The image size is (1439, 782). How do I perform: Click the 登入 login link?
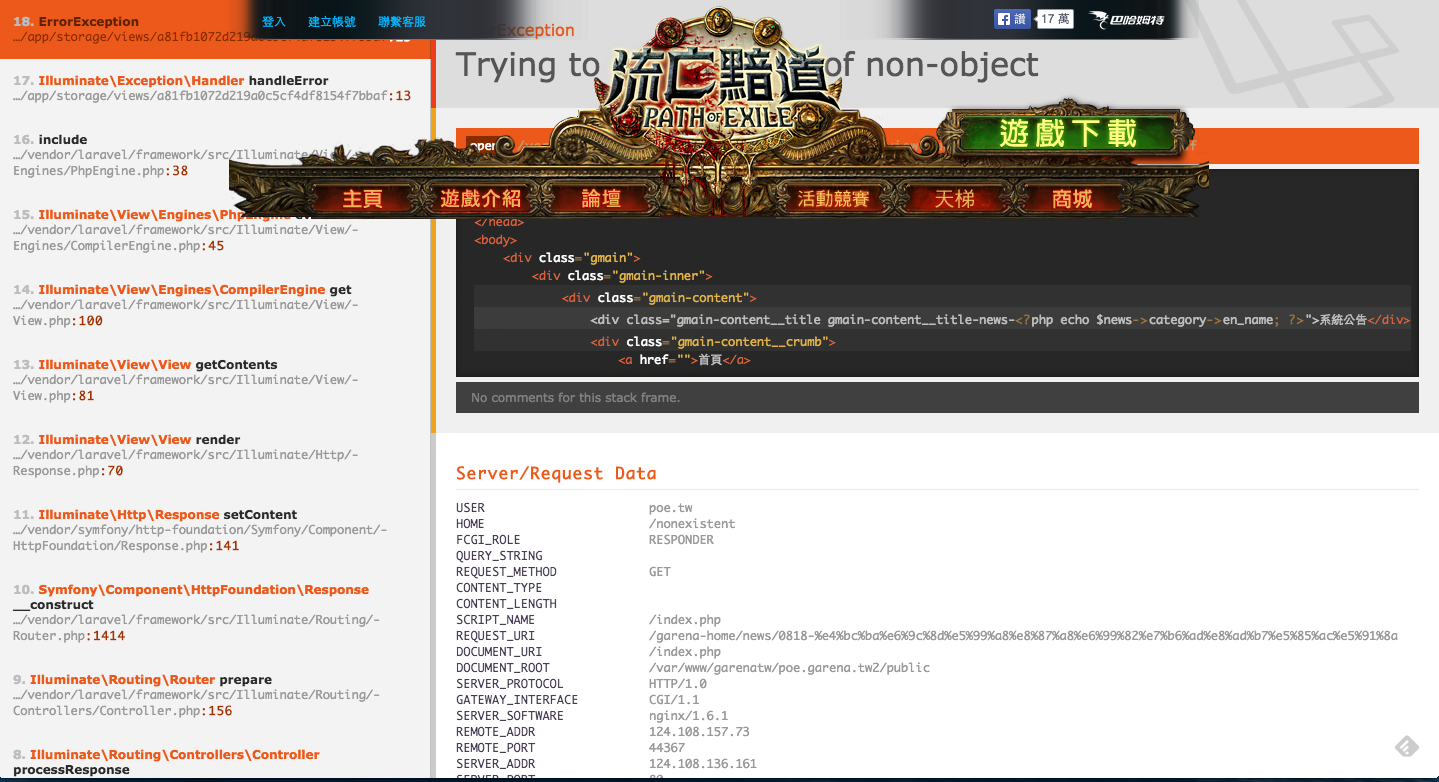coord(274,21)
